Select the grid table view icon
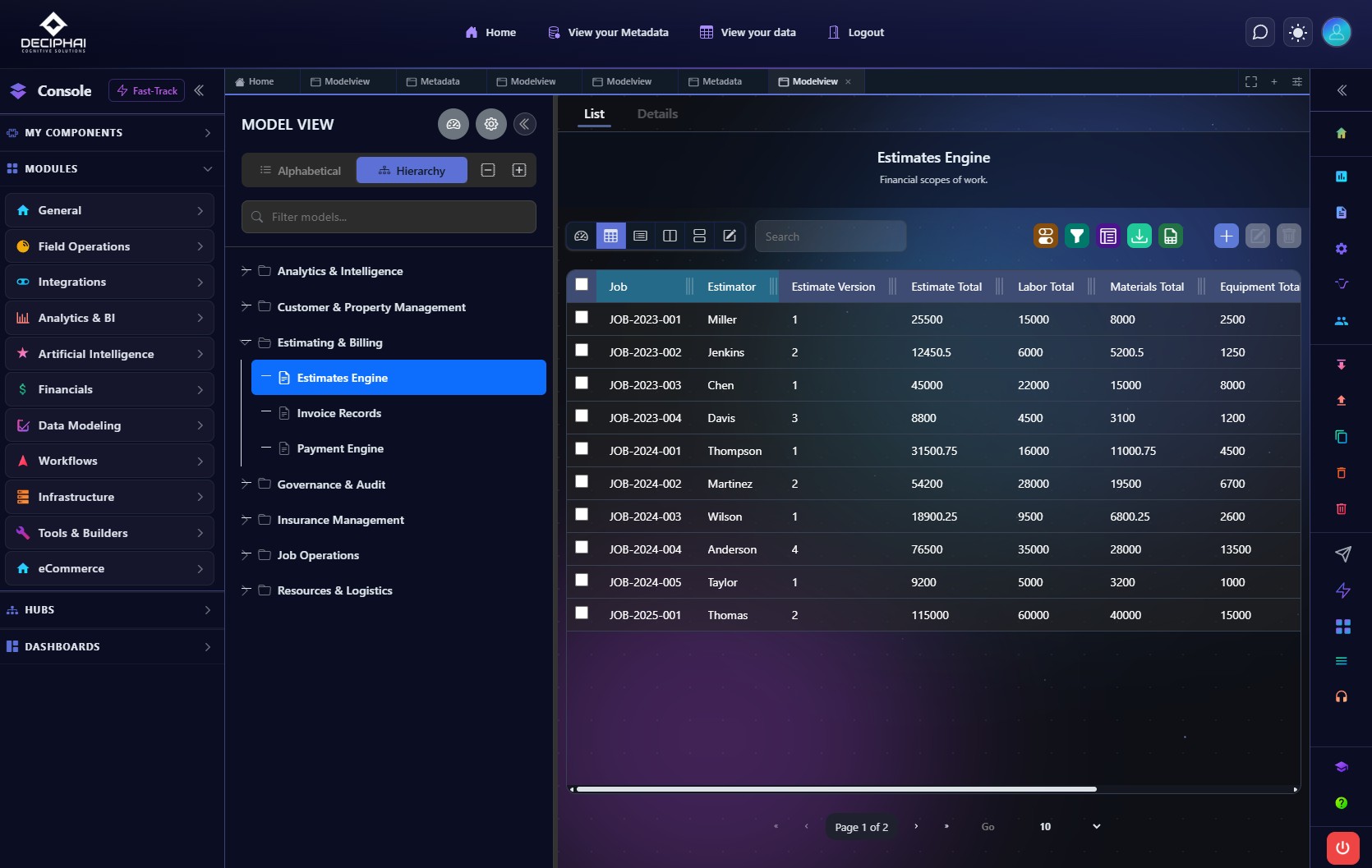The width and height of the screenshot is (1372, 868). [x=610, y=237]
